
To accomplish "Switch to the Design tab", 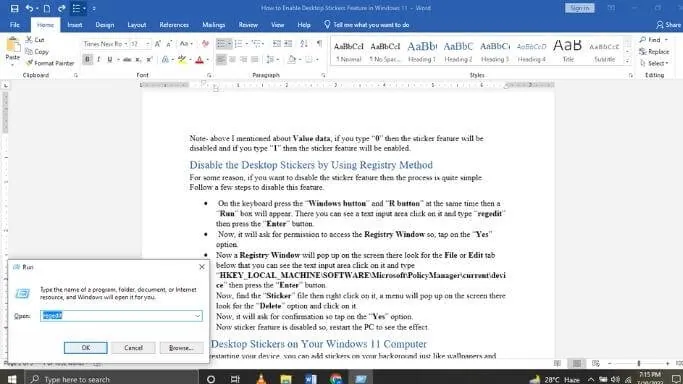I will click(x=105, y=25).
